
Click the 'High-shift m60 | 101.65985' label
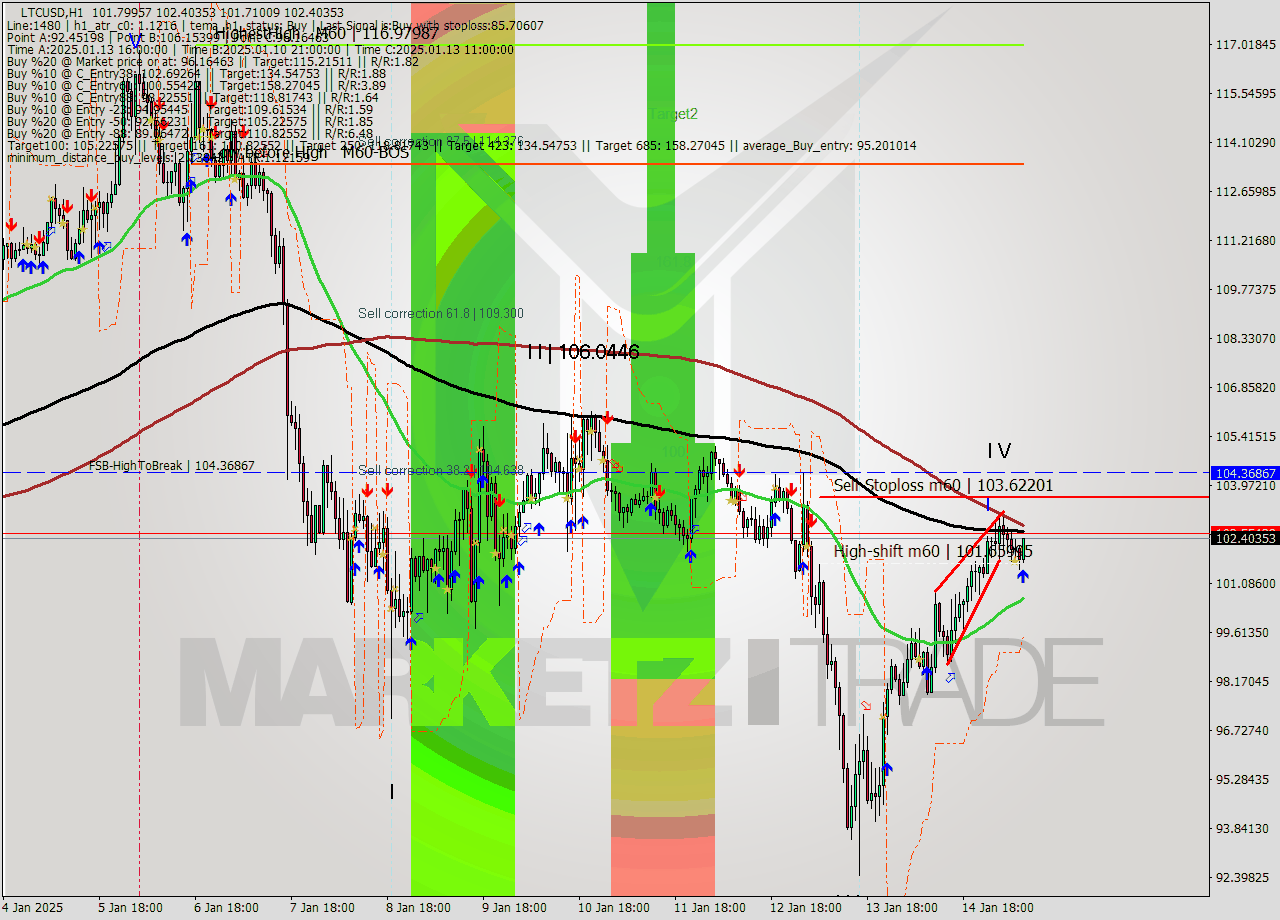pyautogui.click(x=933, y=551)
